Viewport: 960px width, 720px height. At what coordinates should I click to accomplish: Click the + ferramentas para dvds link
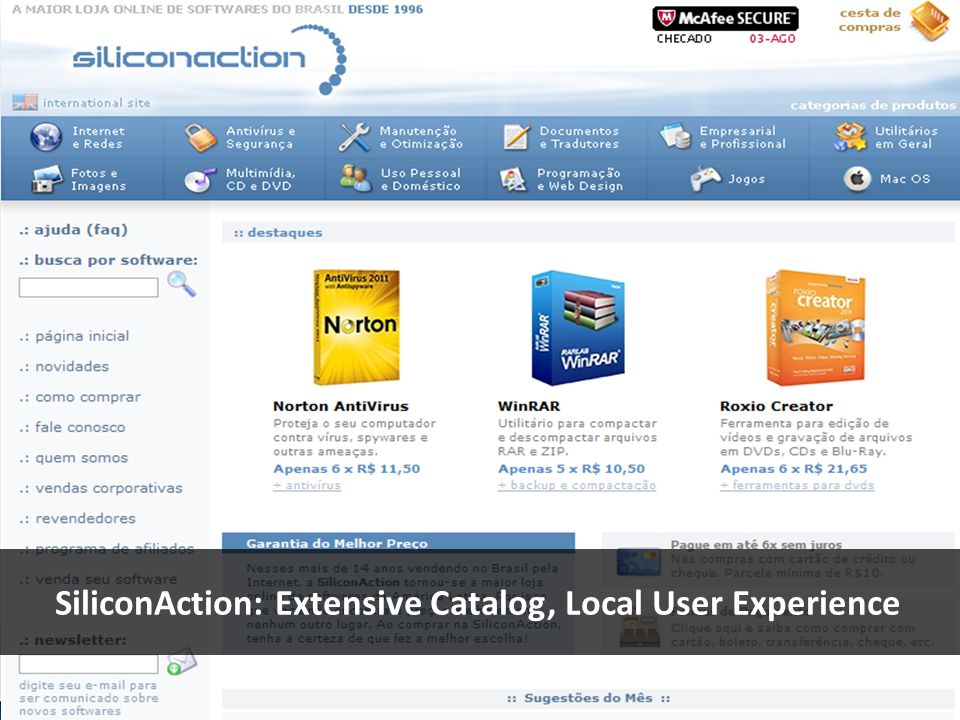(x=797, y=486)
